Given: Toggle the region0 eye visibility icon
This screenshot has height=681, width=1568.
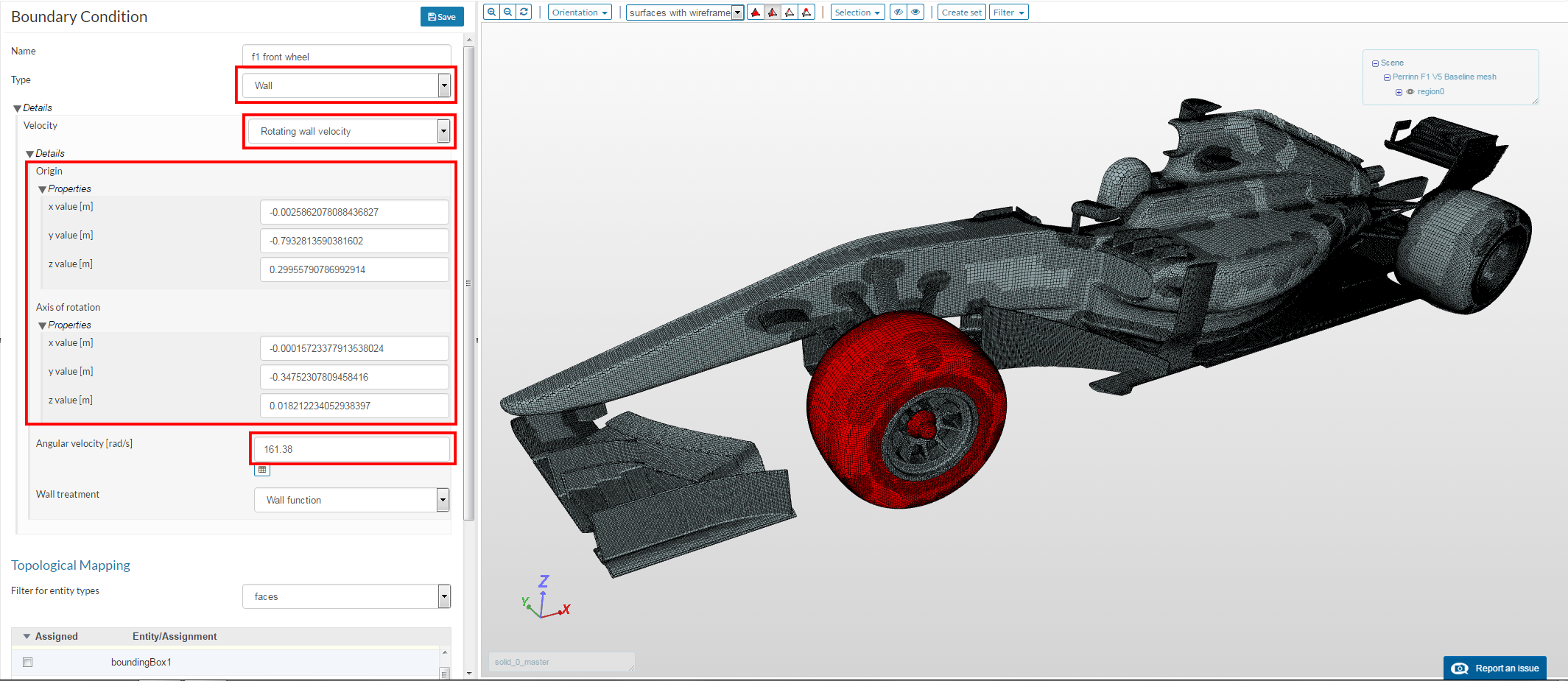Looking at the screenshot, I should pyautogui.click(x=1410, y=92).
